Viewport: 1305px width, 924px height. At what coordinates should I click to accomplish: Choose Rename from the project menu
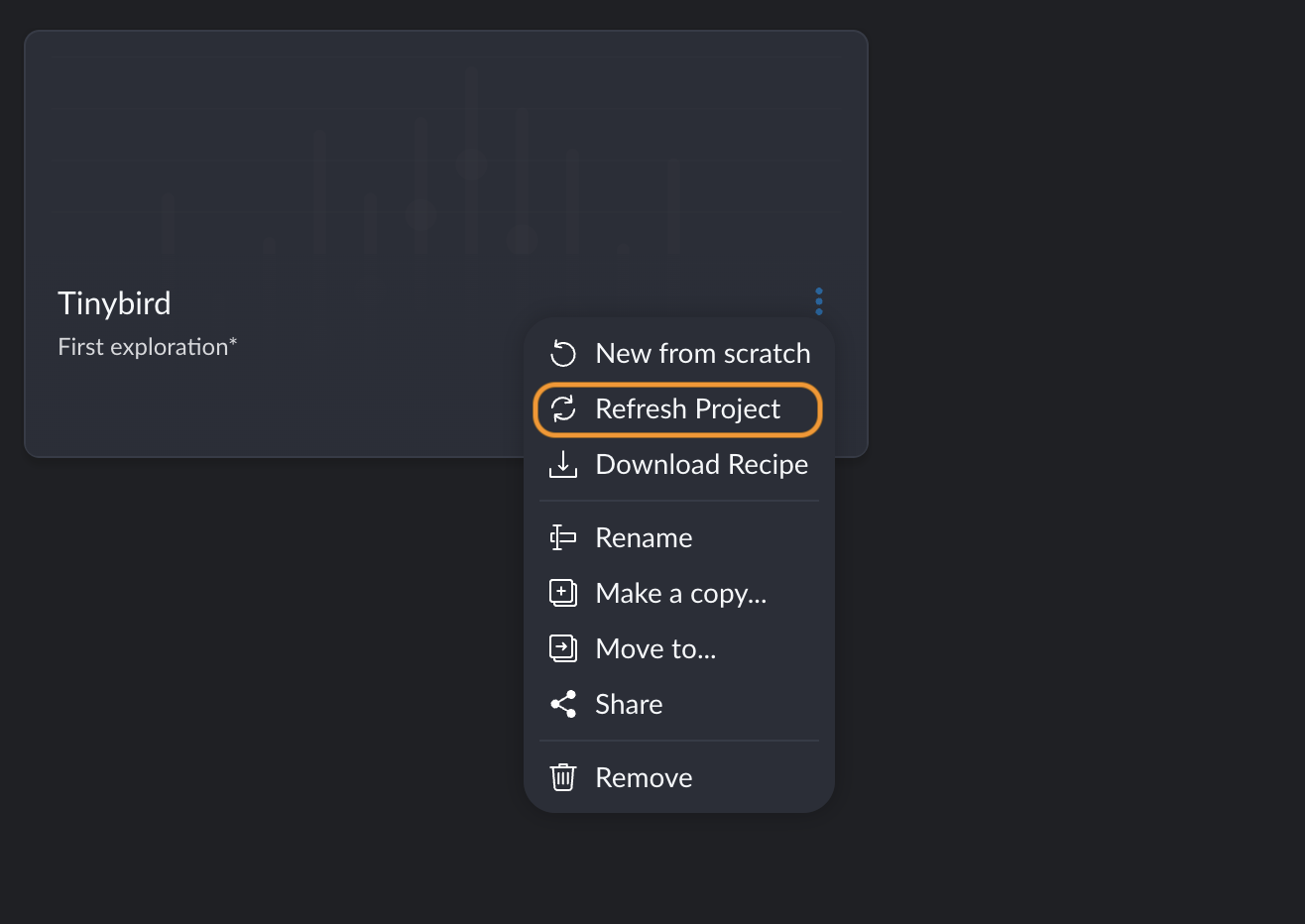[x=644, y=538]
